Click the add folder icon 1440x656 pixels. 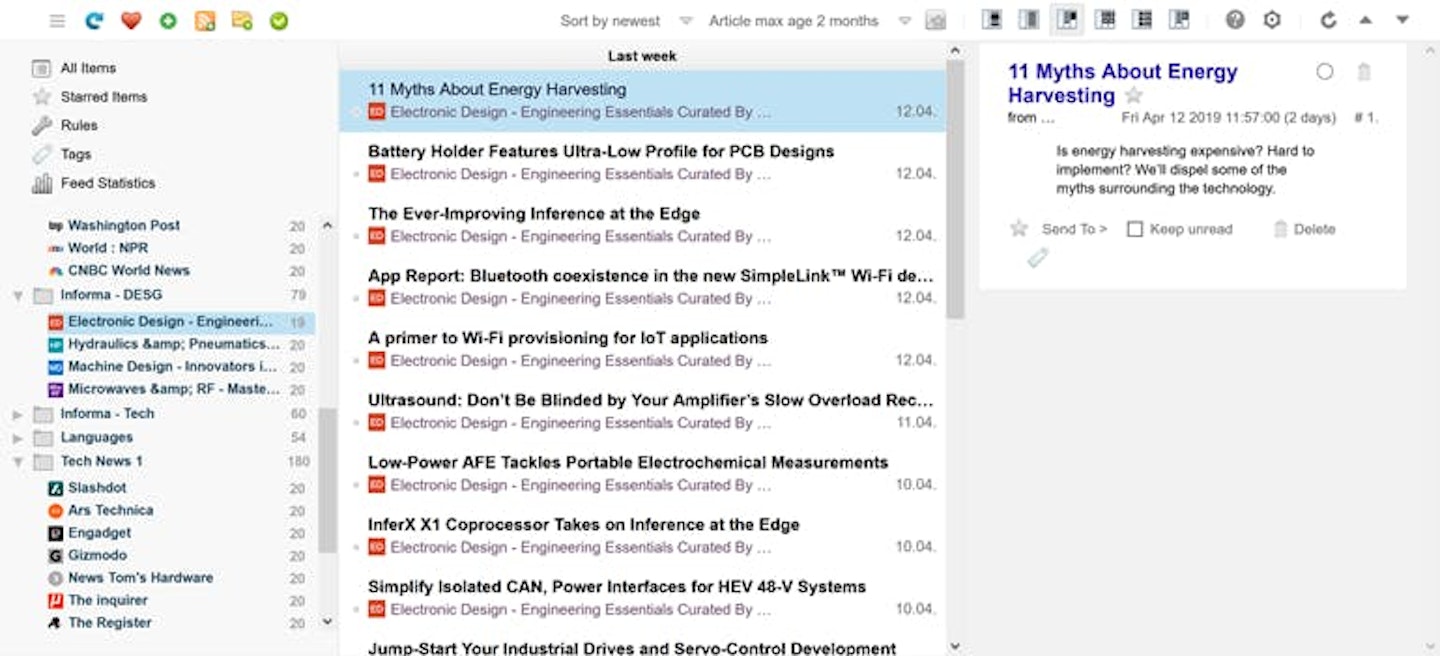click(x=241, y=20)
